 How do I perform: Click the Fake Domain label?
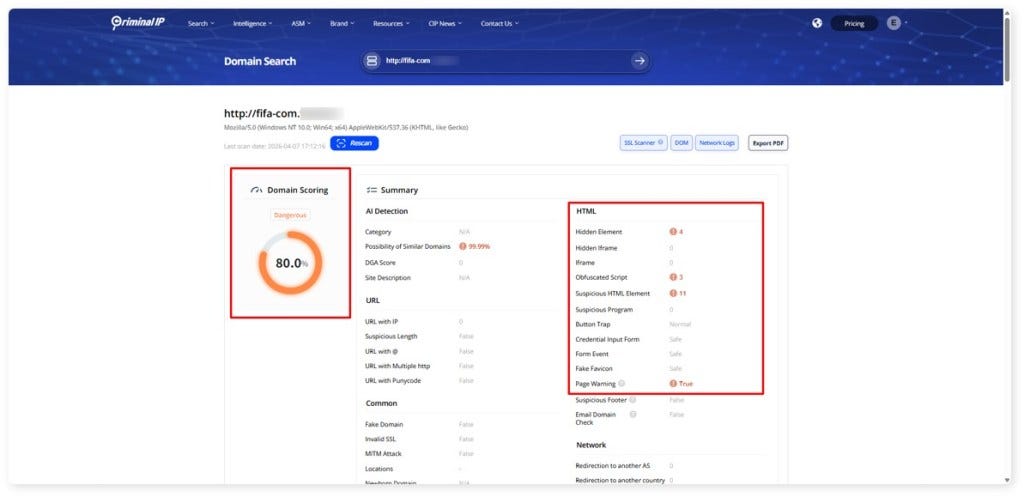click(x=384, y=425)
